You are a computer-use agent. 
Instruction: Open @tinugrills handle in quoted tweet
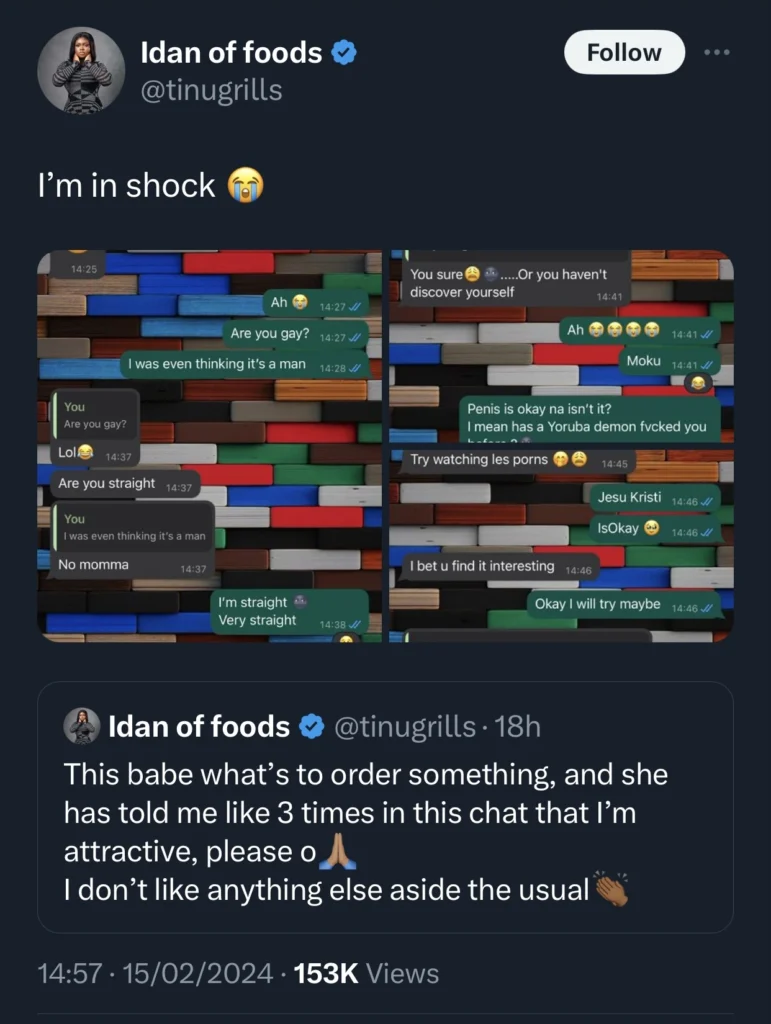click(403, 727)
